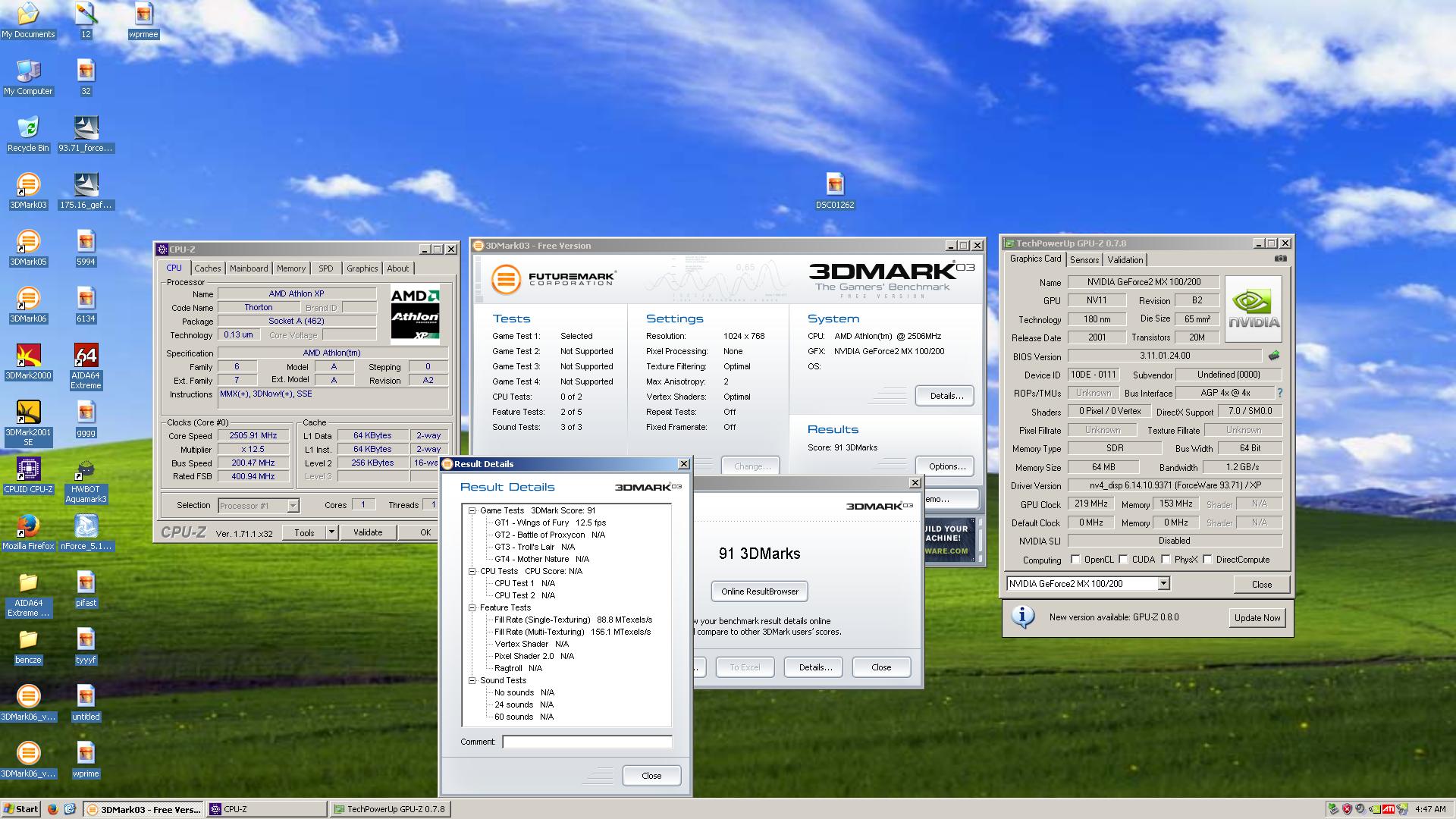Open the SPD tab in CPU-Z

click(326, 268)
